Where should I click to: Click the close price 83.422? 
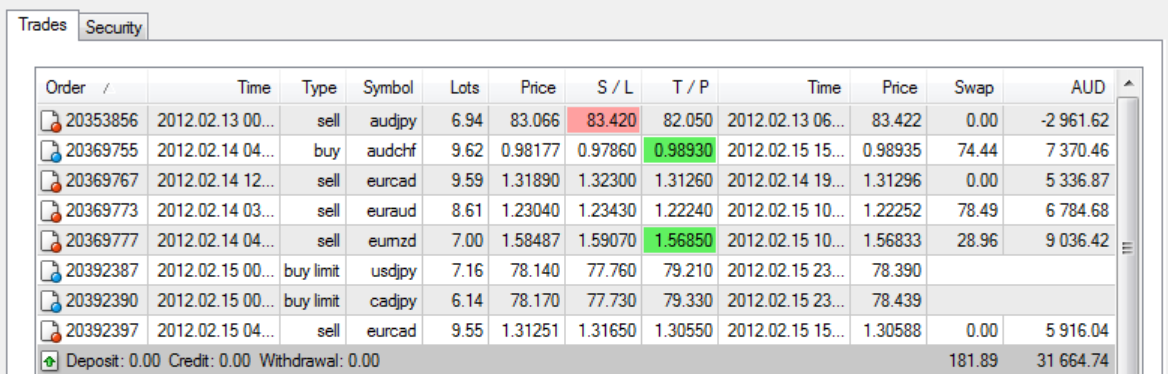point(898,120)
